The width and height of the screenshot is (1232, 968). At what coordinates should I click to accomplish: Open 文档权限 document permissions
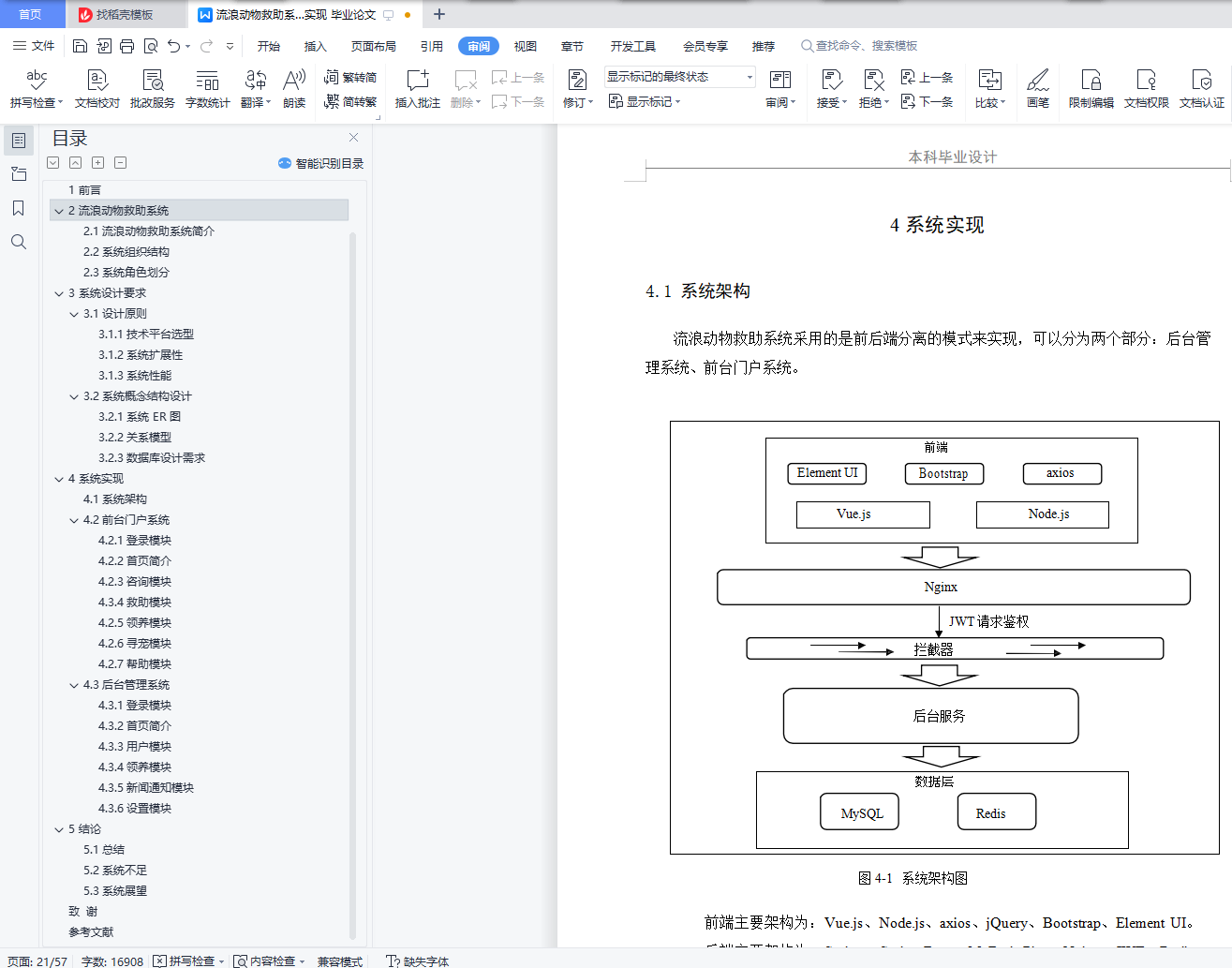(x=1147, y=89)
